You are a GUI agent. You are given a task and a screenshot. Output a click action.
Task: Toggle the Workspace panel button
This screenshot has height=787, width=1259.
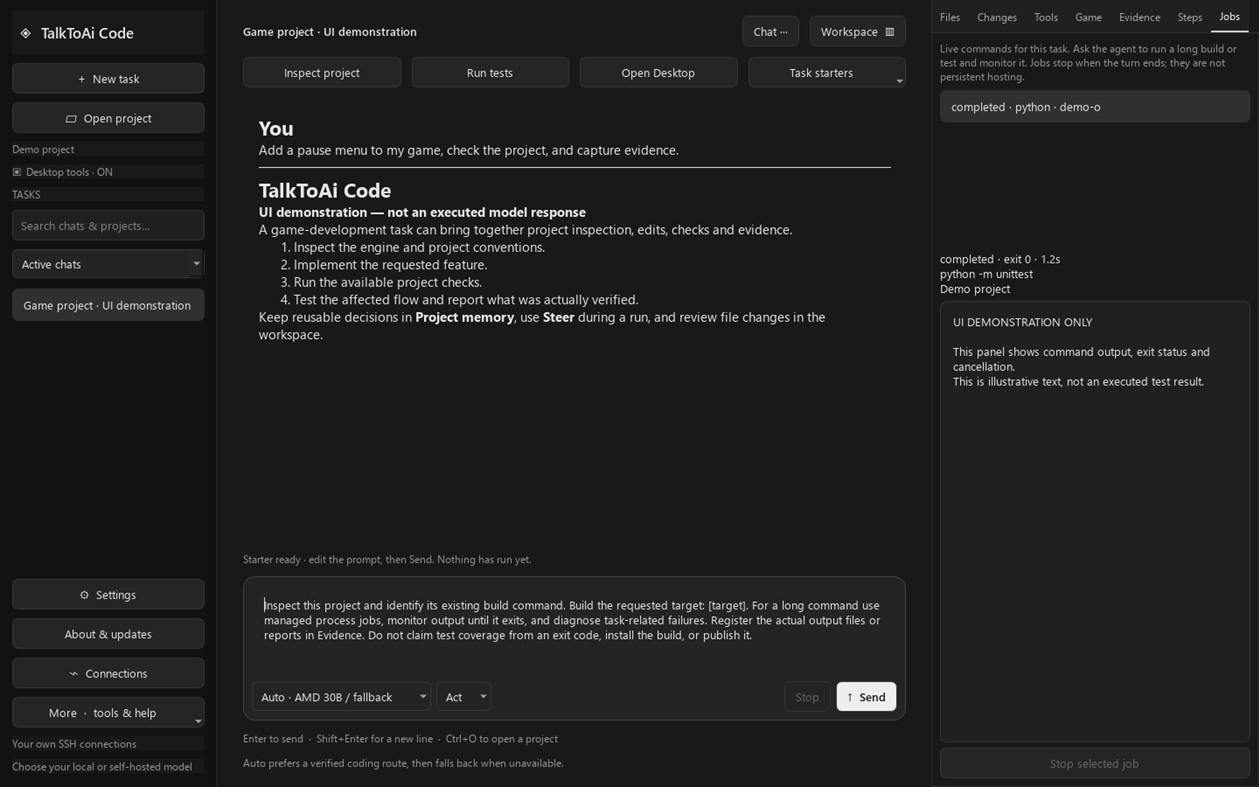(857, 32)
